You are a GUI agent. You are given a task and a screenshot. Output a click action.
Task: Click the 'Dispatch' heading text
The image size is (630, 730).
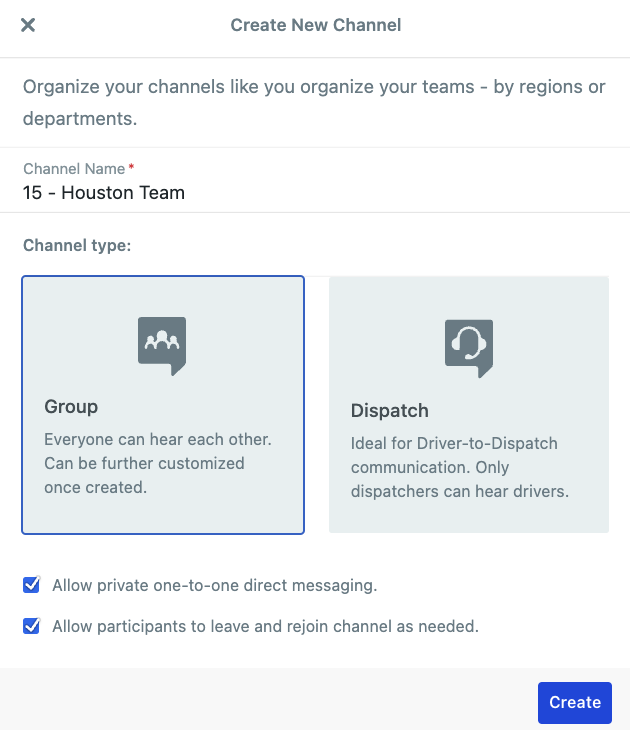coord(390,411)
